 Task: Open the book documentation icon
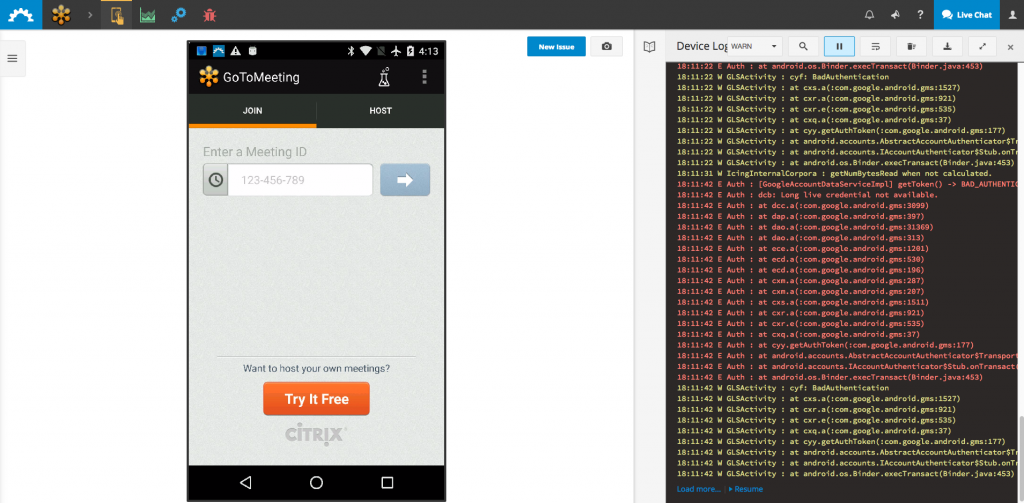click(649, 47)
